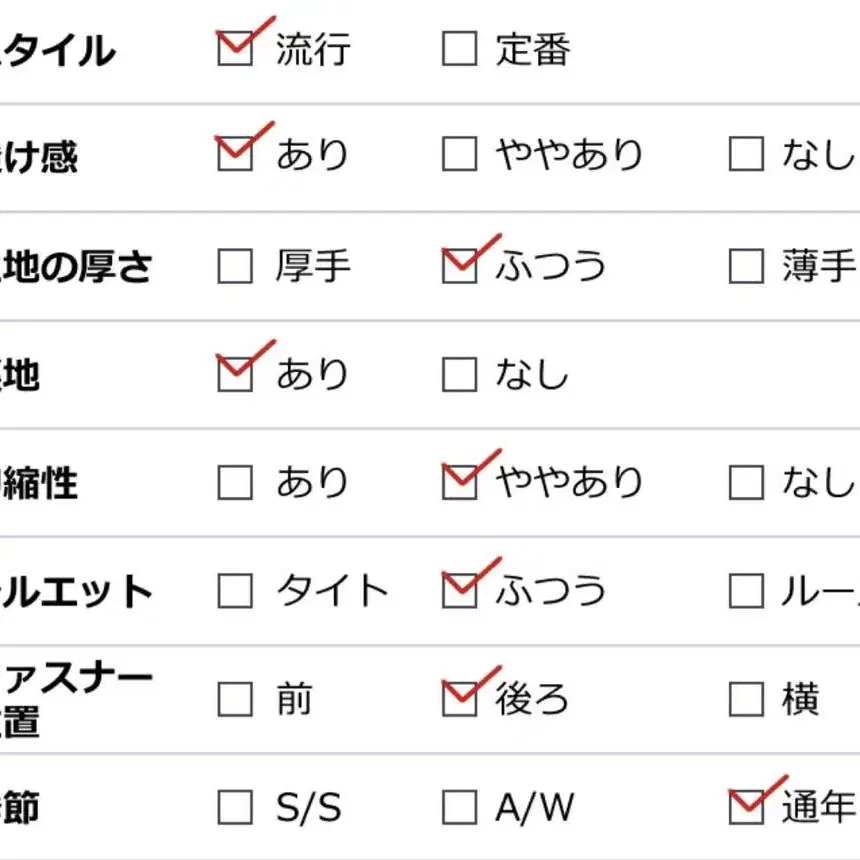Uncheck the 通年 season checkbox
Viewport: 860px width, 860px height.
pos(746,807)
